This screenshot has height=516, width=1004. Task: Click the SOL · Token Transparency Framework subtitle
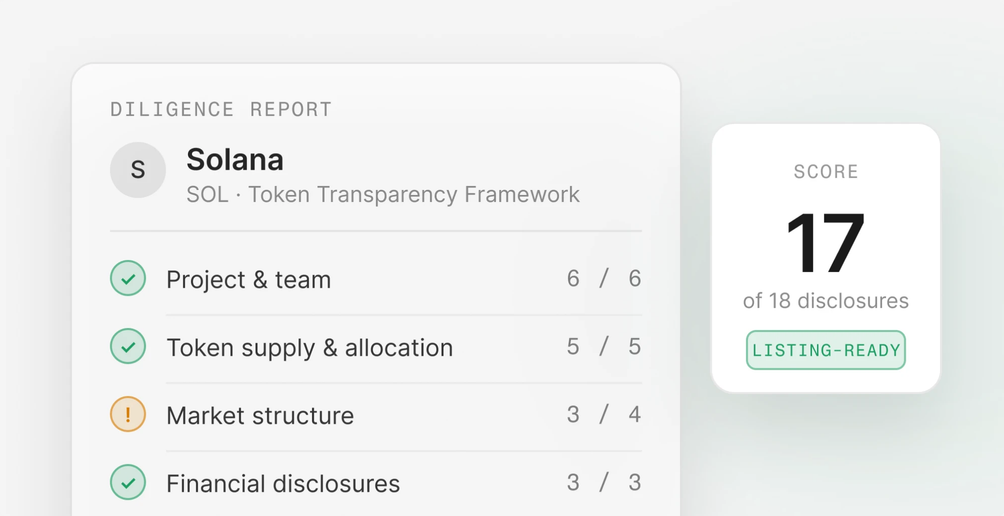click(x=383, y=194)
